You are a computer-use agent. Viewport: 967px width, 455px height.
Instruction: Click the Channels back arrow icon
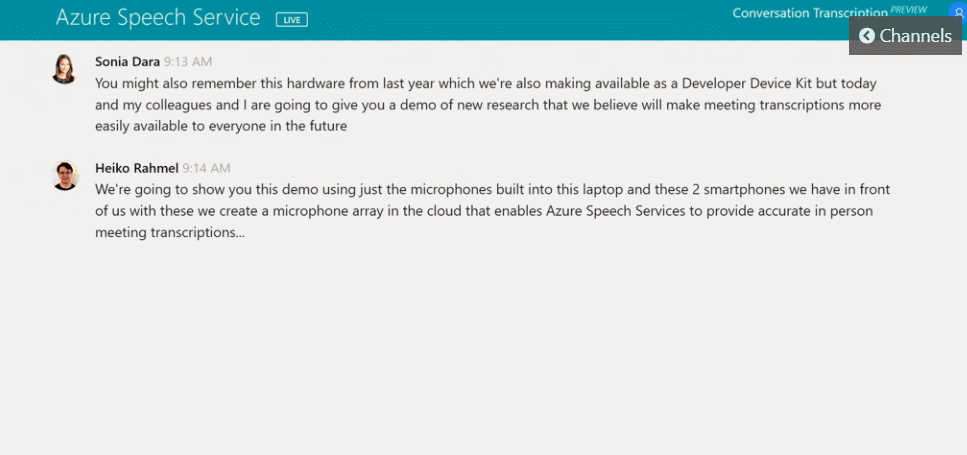(866, 36)
